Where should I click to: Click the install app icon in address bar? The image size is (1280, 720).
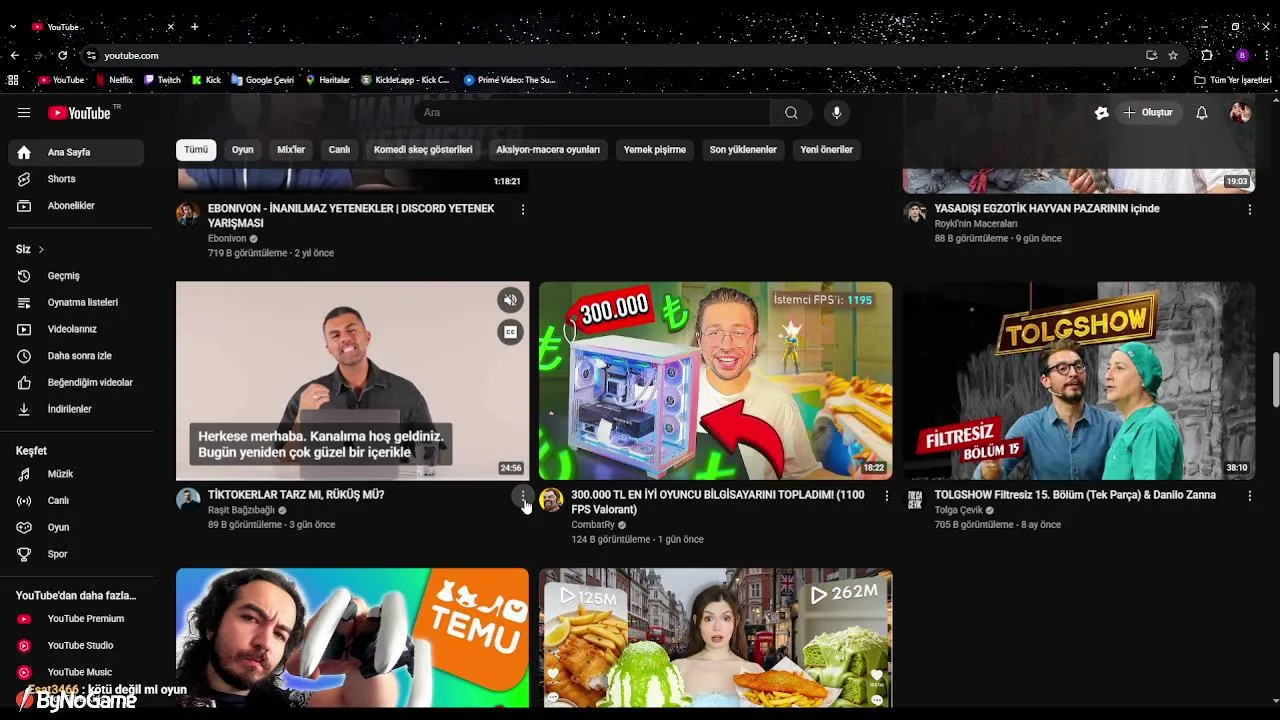click(1152, 55)
